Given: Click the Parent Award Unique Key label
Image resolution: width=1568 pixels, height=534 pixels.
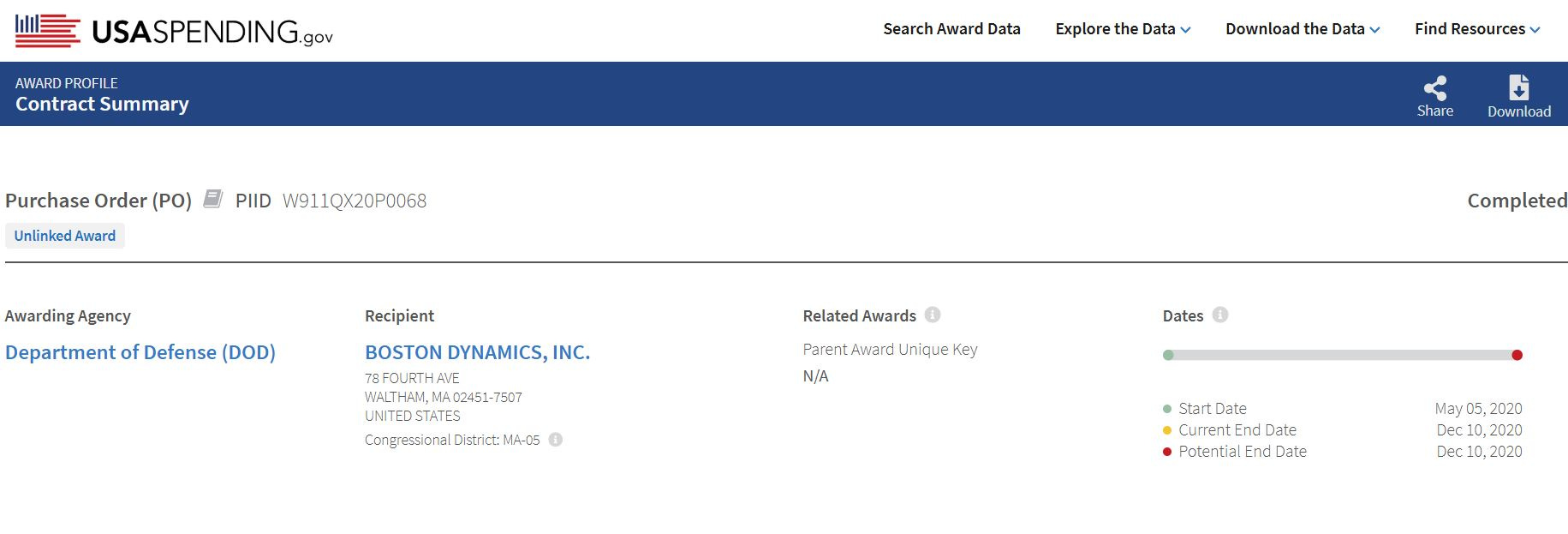Looking at the screenshot, I should point(891,350).
